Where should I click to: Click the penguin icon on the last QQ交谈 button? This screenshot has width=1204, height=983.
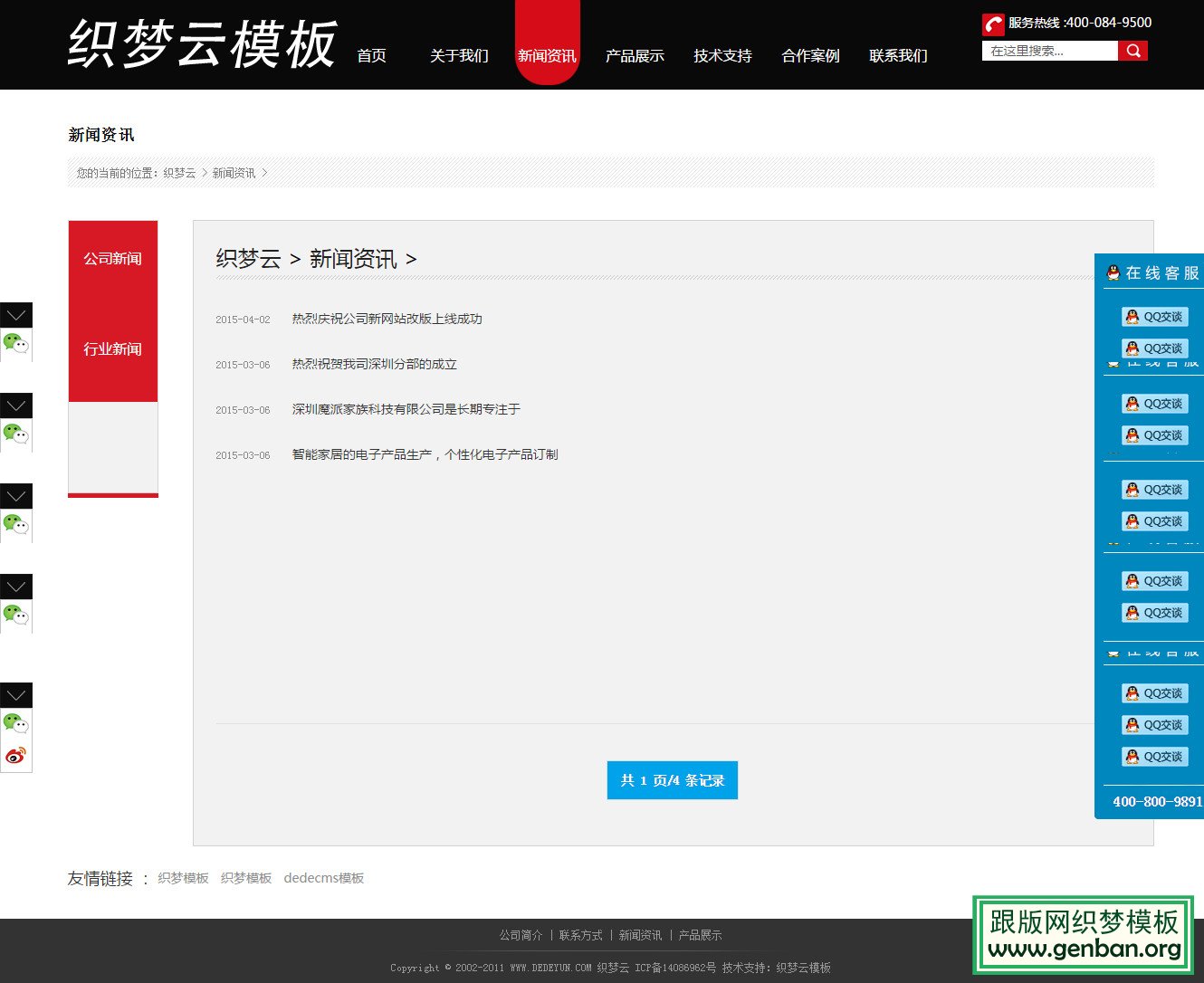coord(1131,756)
